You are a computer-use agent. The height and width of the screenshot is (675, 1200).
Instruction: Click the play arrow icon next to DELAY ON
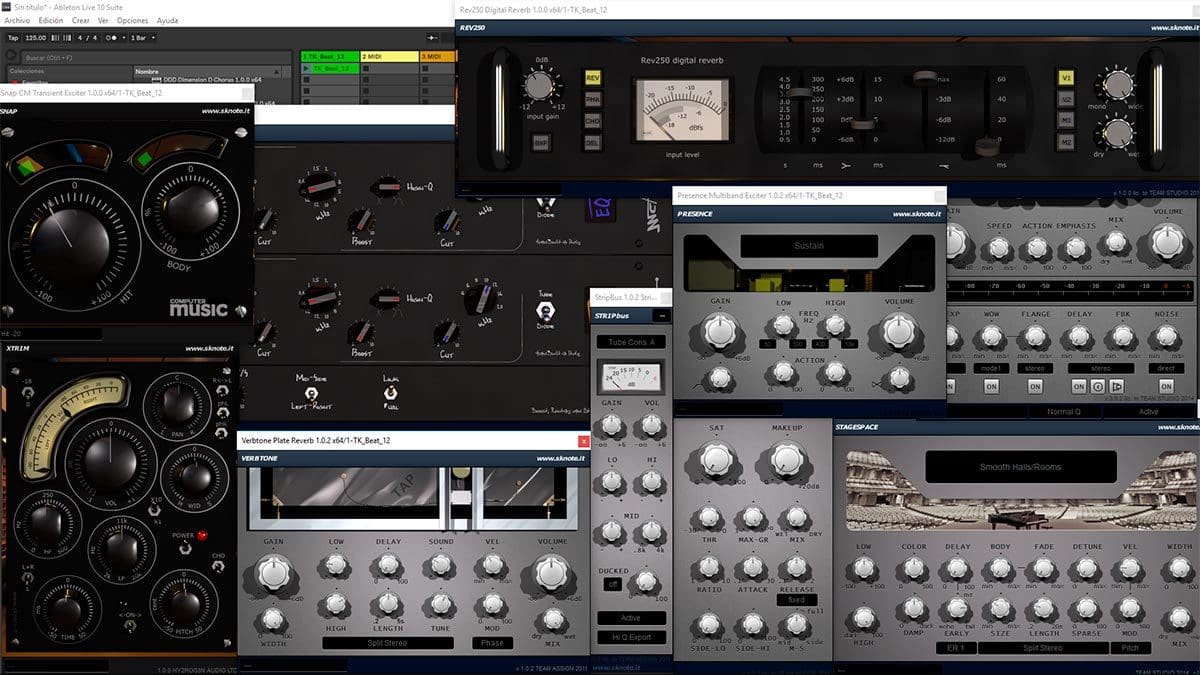pyautogui.click(x=1116, y=386)
